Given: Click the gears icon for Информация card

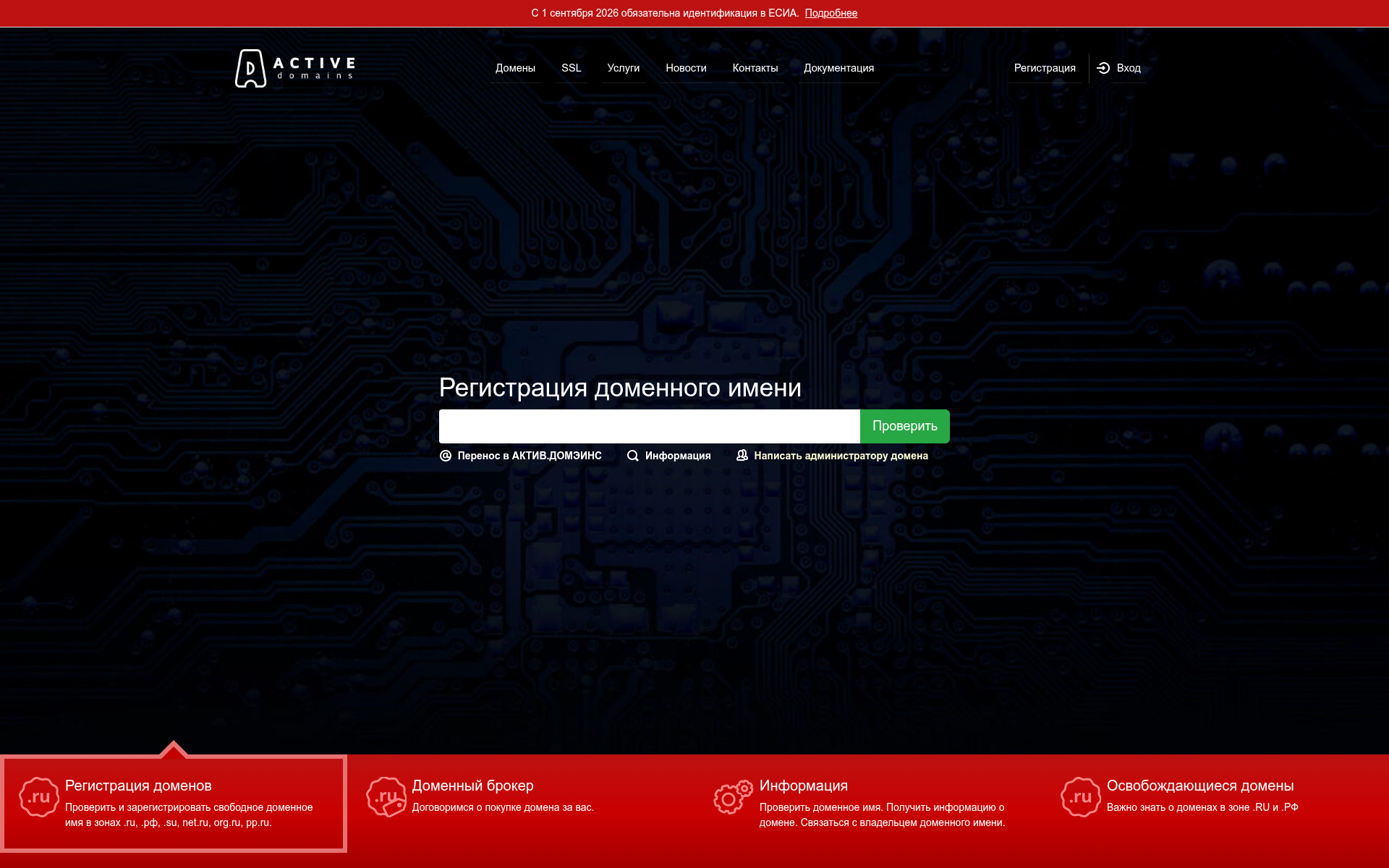Looking at the screenshot, I should [734, 797].
